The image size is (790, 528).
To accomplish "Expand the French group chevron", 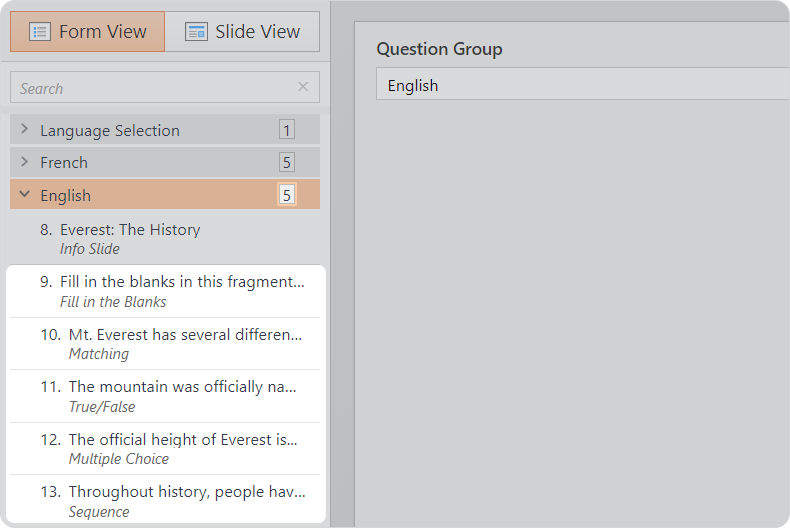I will pos(25,162).
